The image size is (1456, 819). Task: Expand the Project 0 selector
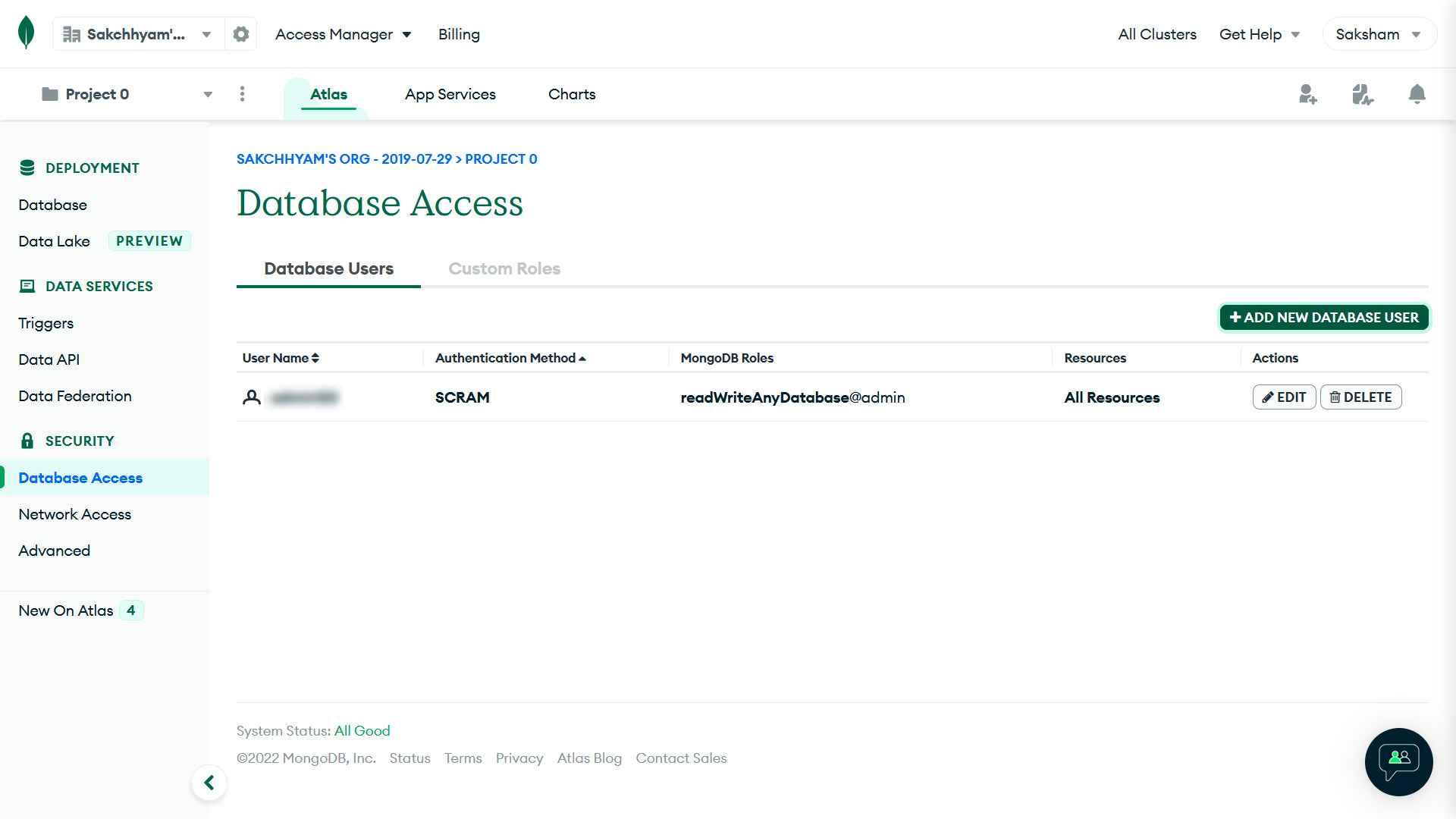127,94
